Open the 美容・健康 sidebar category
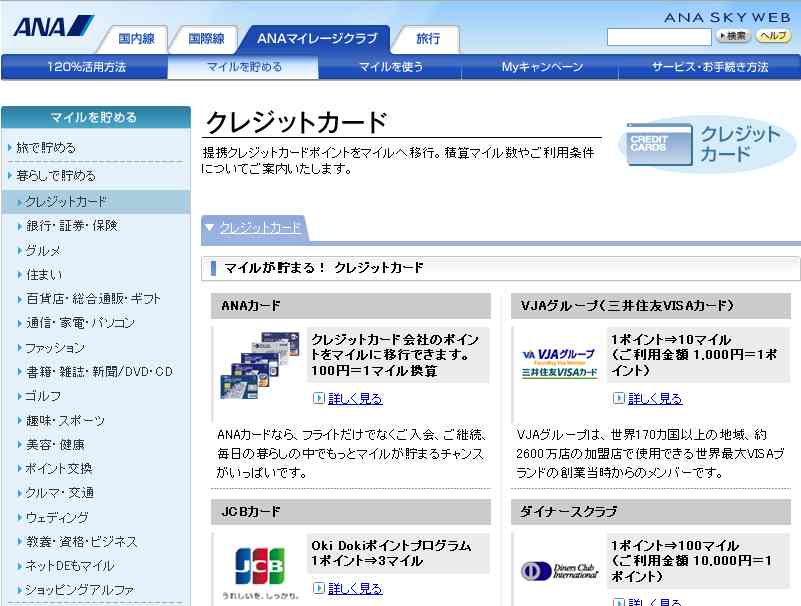The height and width of the screenshot is (606, 801). (x=55, y=445)
